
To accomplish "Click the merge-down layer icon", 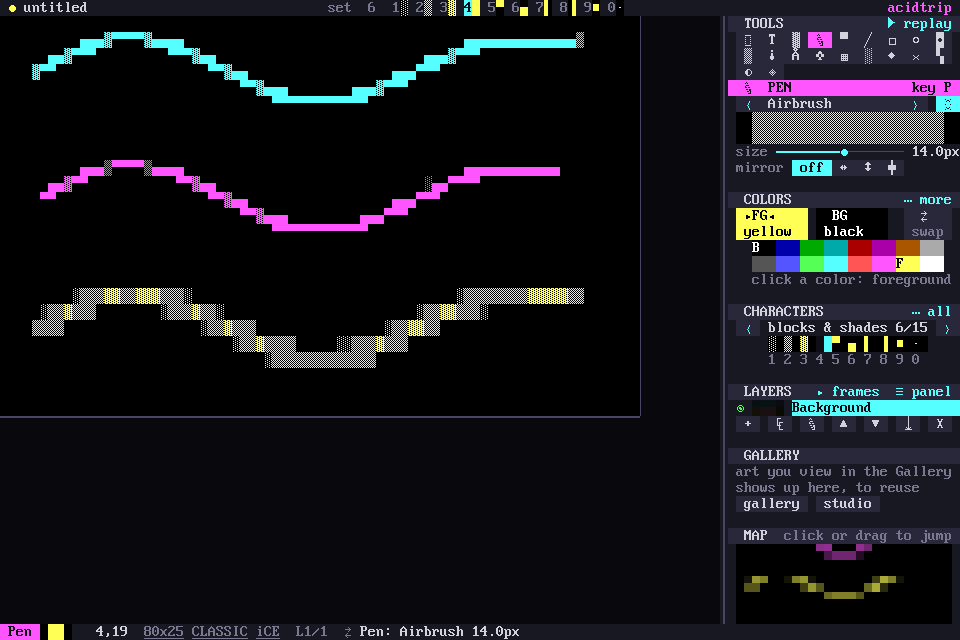I will click(x=908, y=424).
